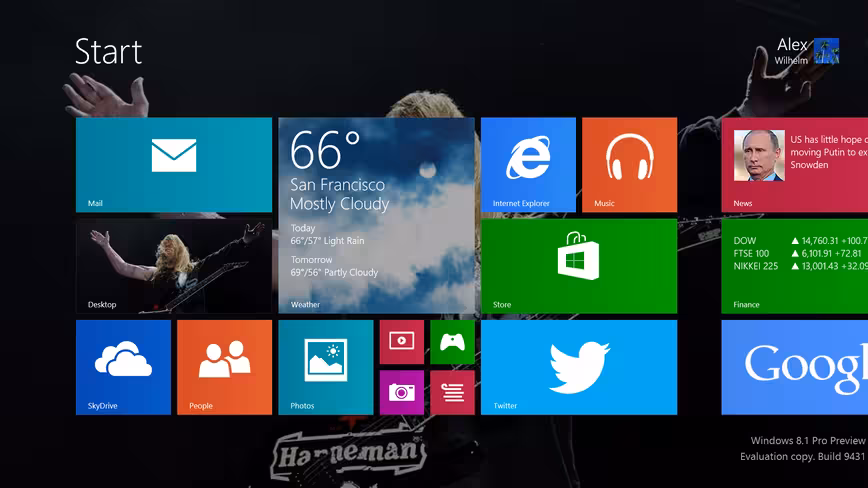Open the Weather tile for San Francisco
The image size is (868, 488).
pyautogui.click(x=376, y=215)
